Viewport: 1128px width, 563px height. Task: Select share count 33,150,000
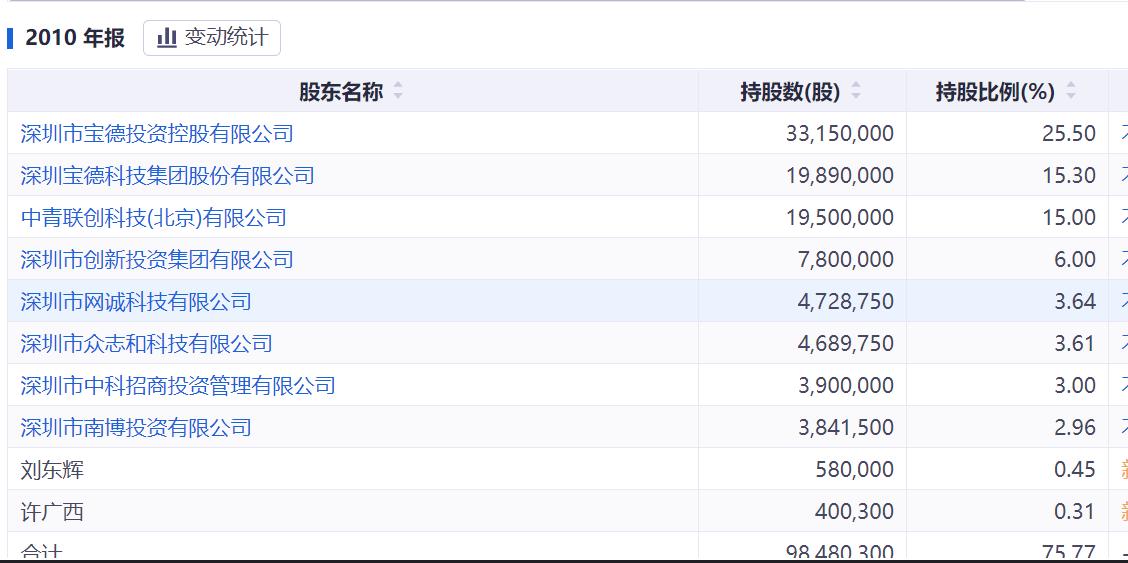840,133
